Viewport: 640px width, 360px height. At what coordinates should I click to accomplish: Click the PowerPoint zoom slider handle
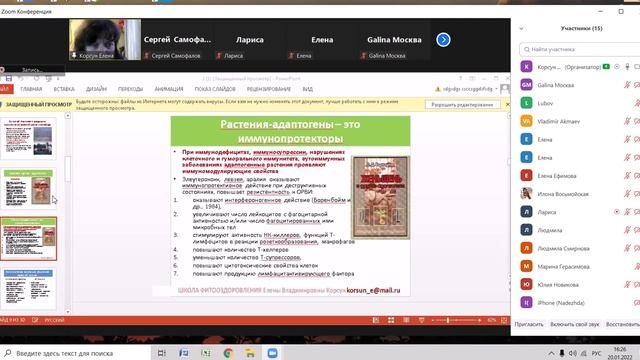tap(448, 320)
